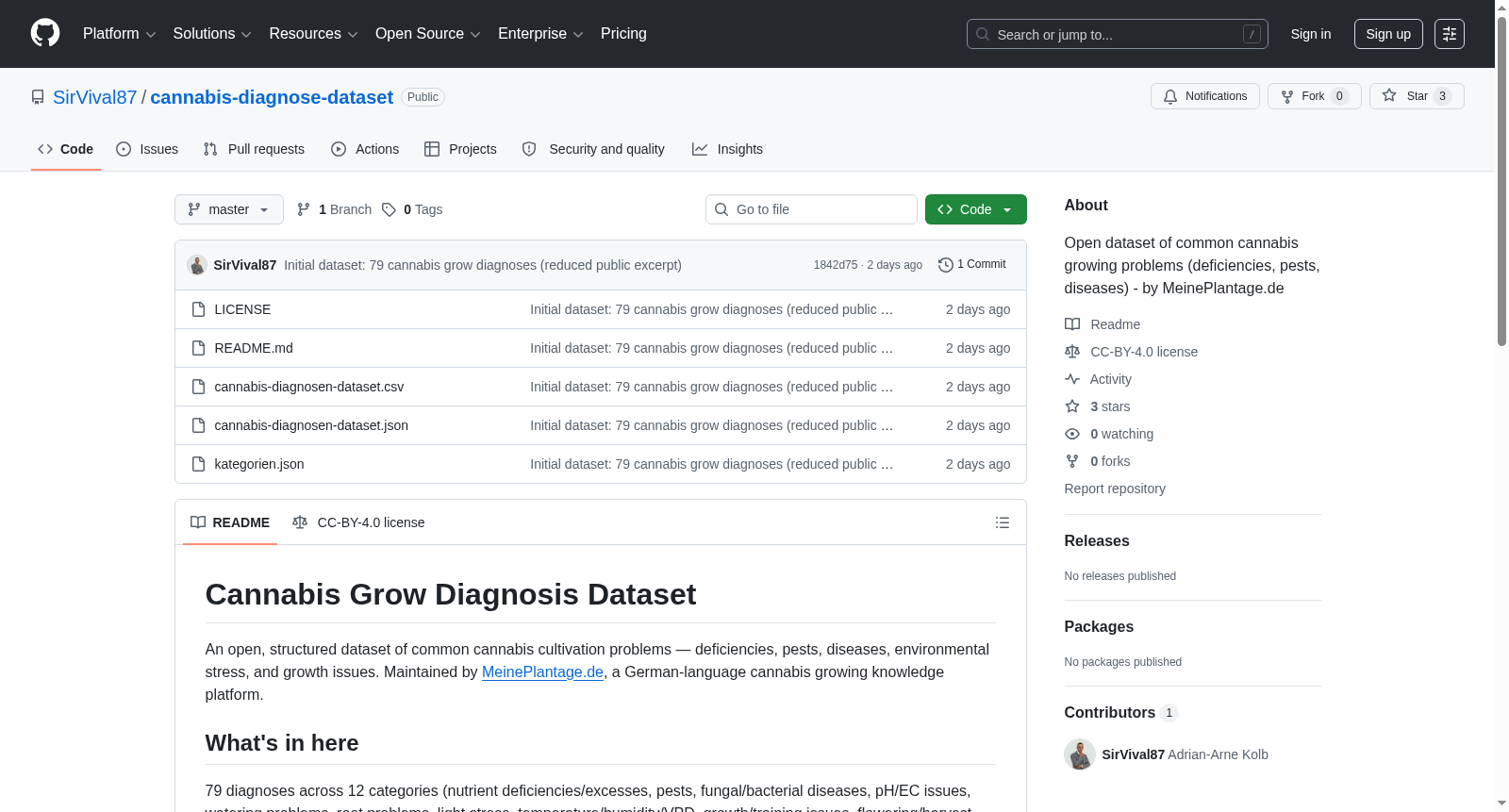Click the Notifications bell button

(1204, 96)
